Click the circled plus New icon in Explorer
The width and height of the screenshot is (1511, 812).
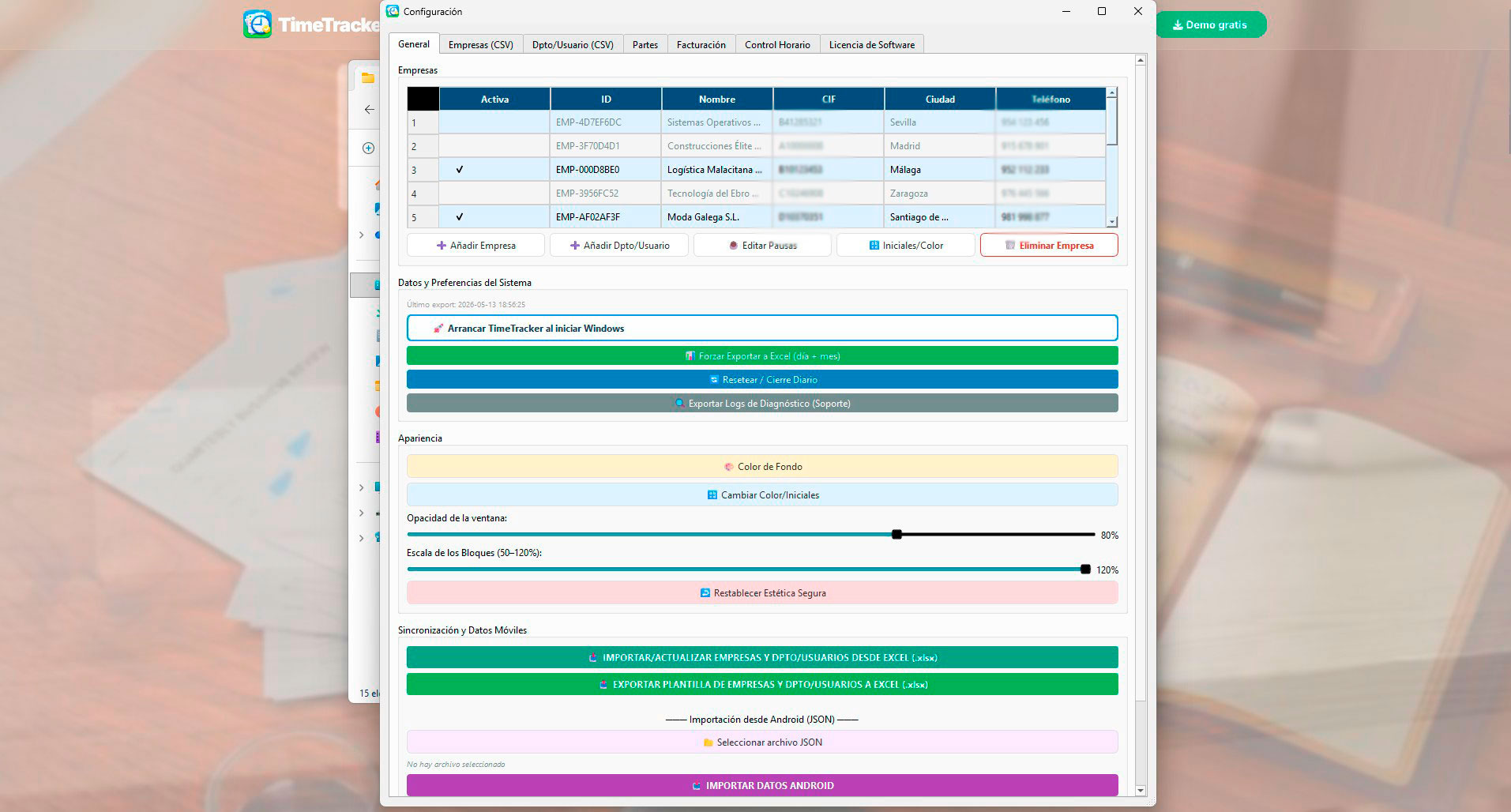368,148
